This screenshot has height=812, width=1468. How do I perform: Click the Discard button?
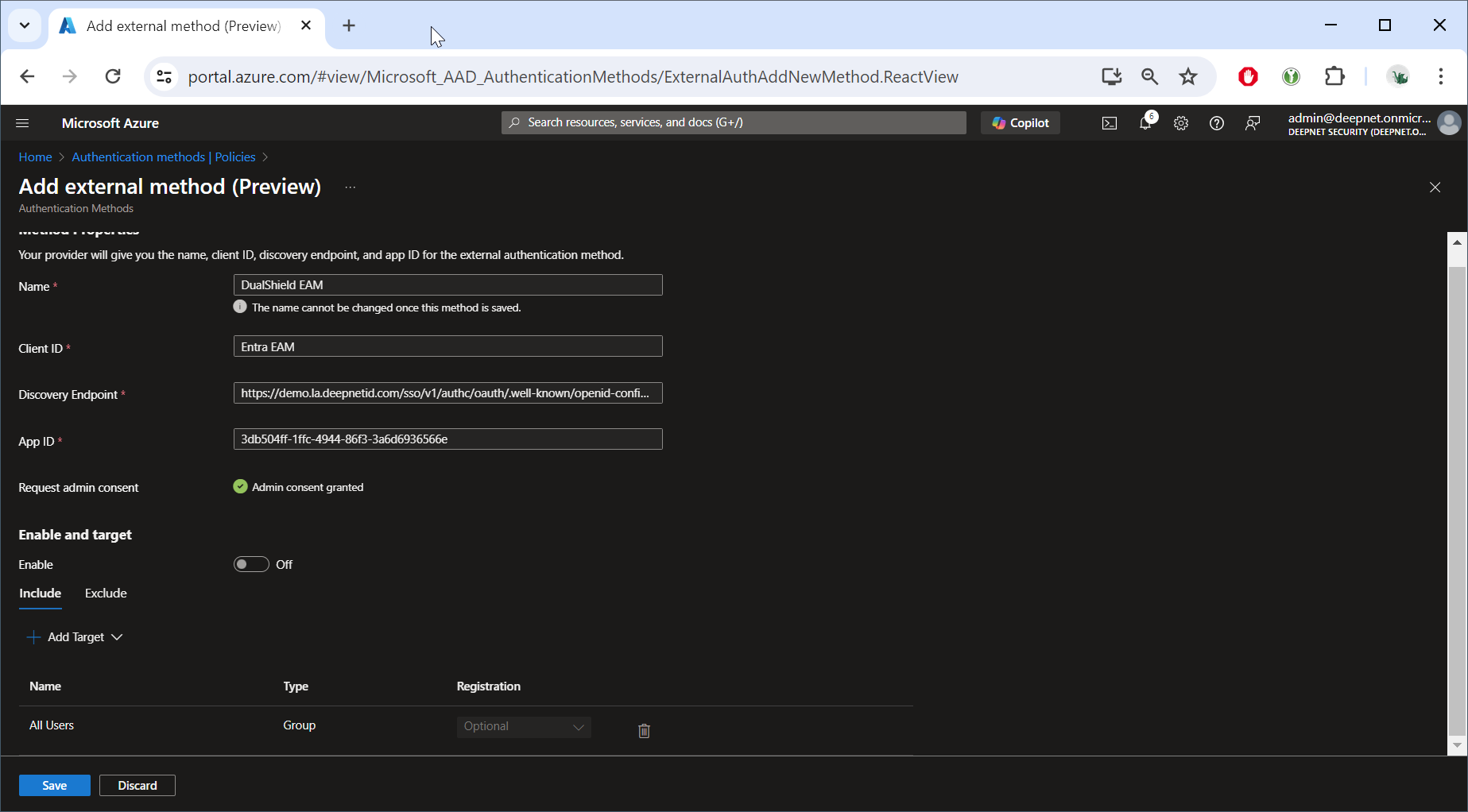137,785
